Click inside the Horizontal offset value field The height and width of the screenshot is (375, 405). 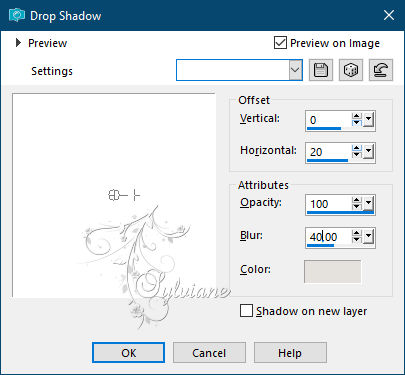tap(328, 152)
